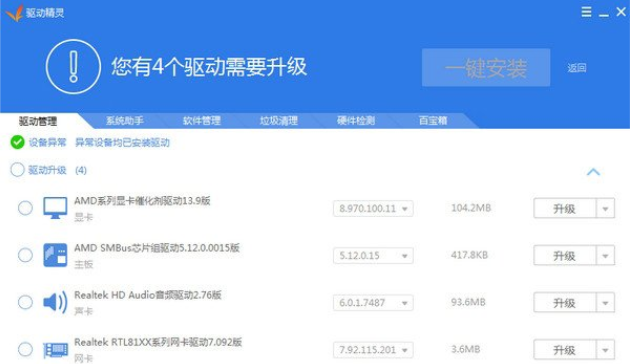Viewport: 631px width, 364px height.
Task: Click the motherboard icon for AMD SMBus driver
Action: pos(55,255)
